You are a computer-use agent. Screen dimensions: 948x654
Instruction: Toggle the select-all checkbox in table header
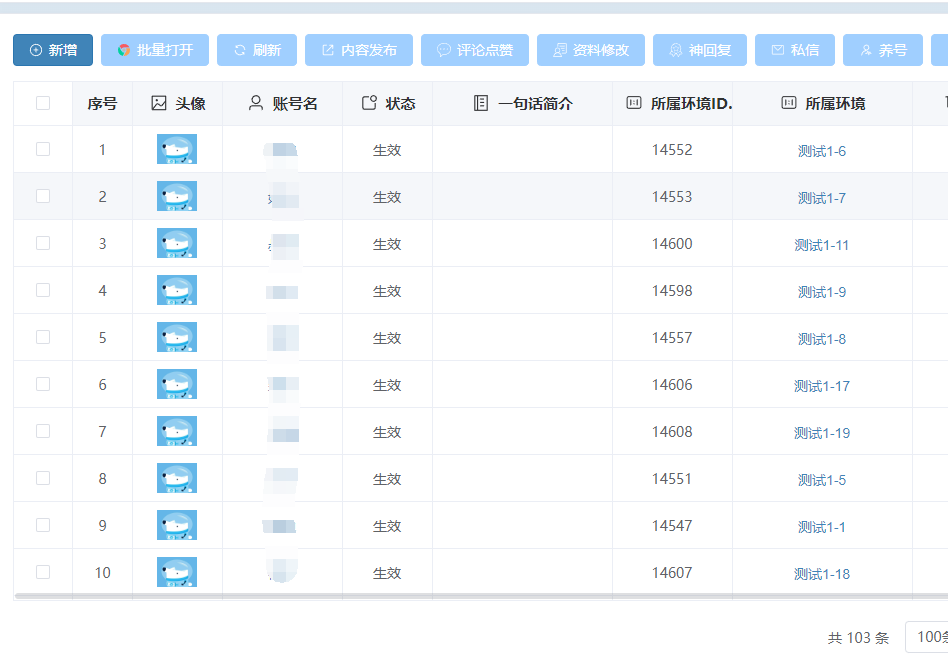coord(41,102)
